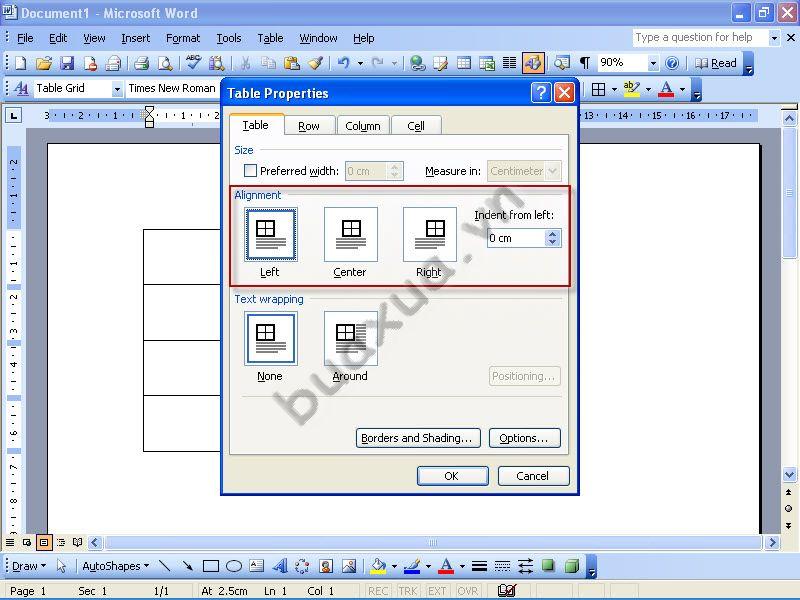Select the Rectangle drawing tool
The width and height of the screenshot is (800, 600).
[211, 566]
